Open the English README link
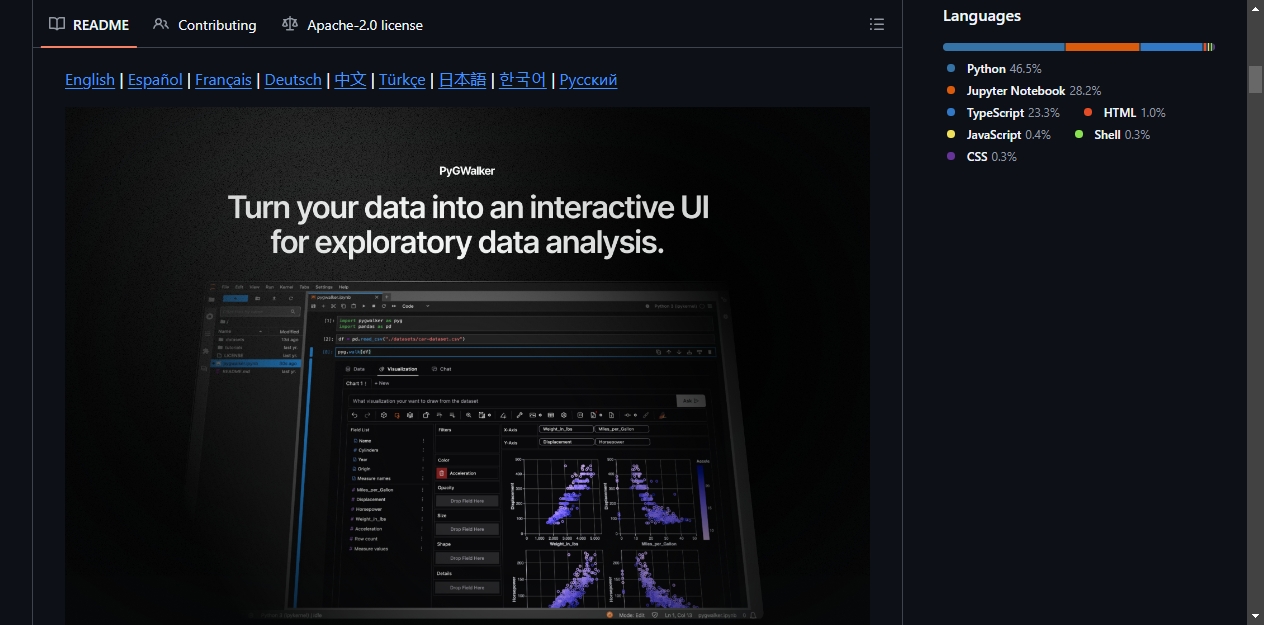This screenshot has width=1264, height=625. coord(90,80)
